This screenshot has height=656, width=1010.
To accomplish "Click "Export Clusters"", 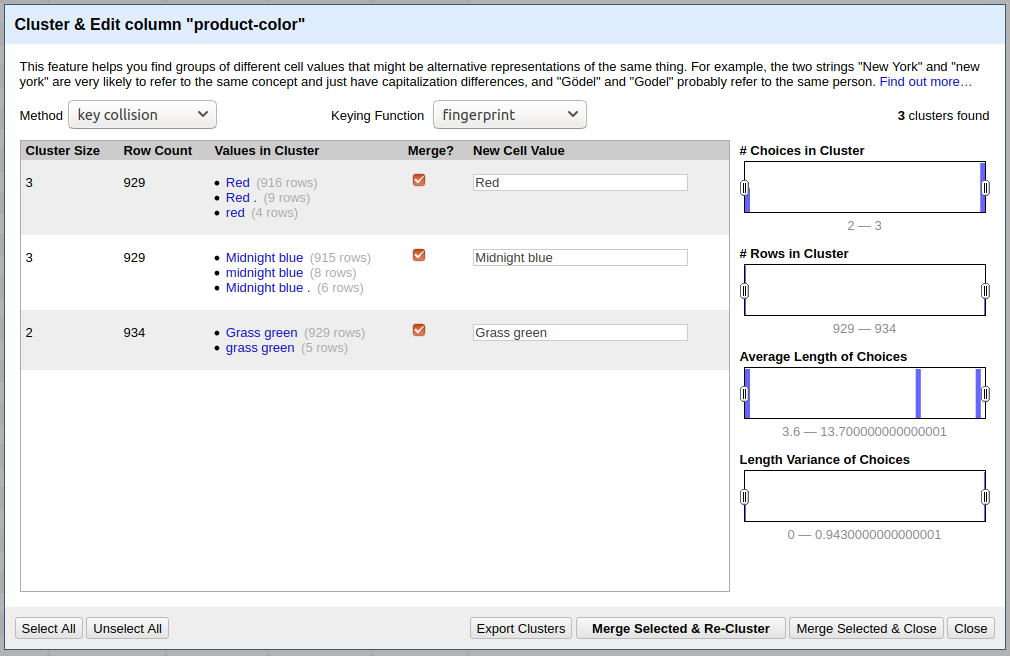I will (x=521, y=628).
